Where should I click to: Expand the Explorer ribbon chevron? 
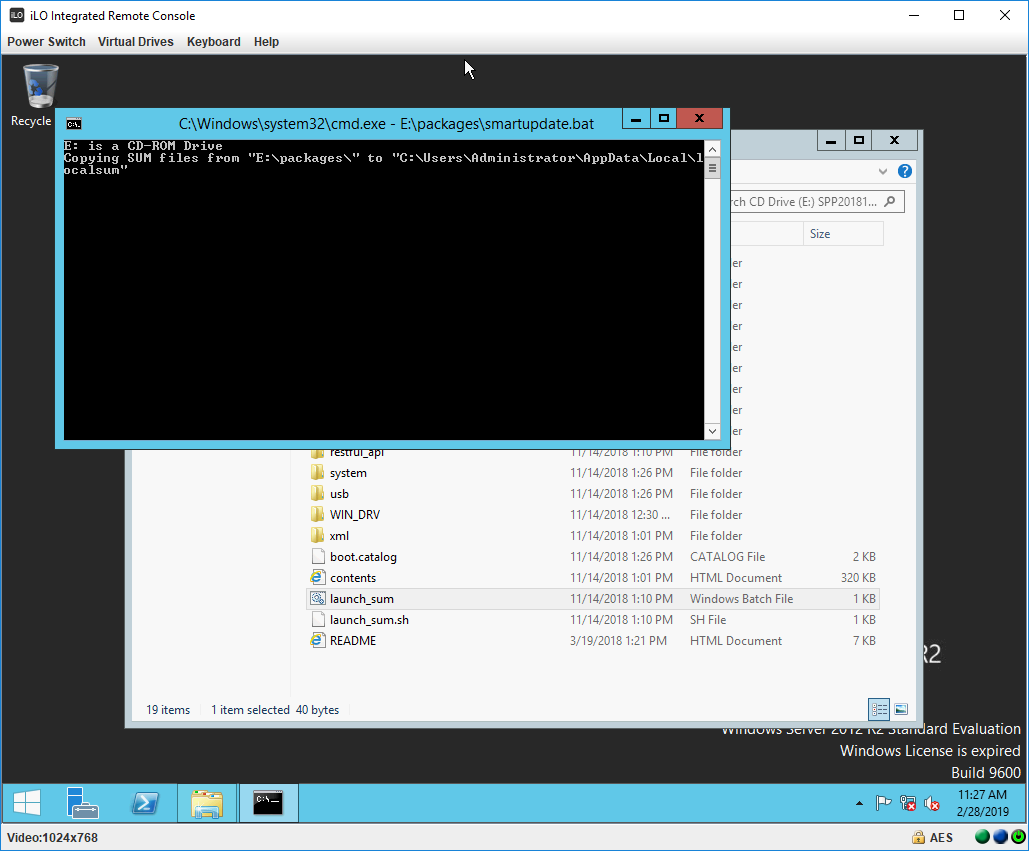click(883, 171)
